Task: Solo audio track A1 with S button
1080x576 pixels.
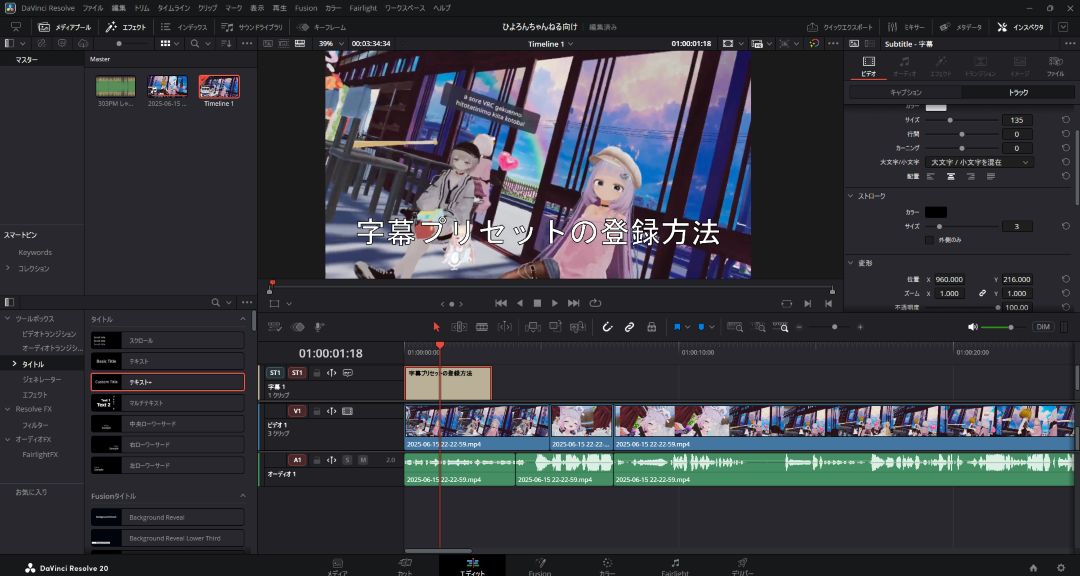Action: tap(347, 460)
